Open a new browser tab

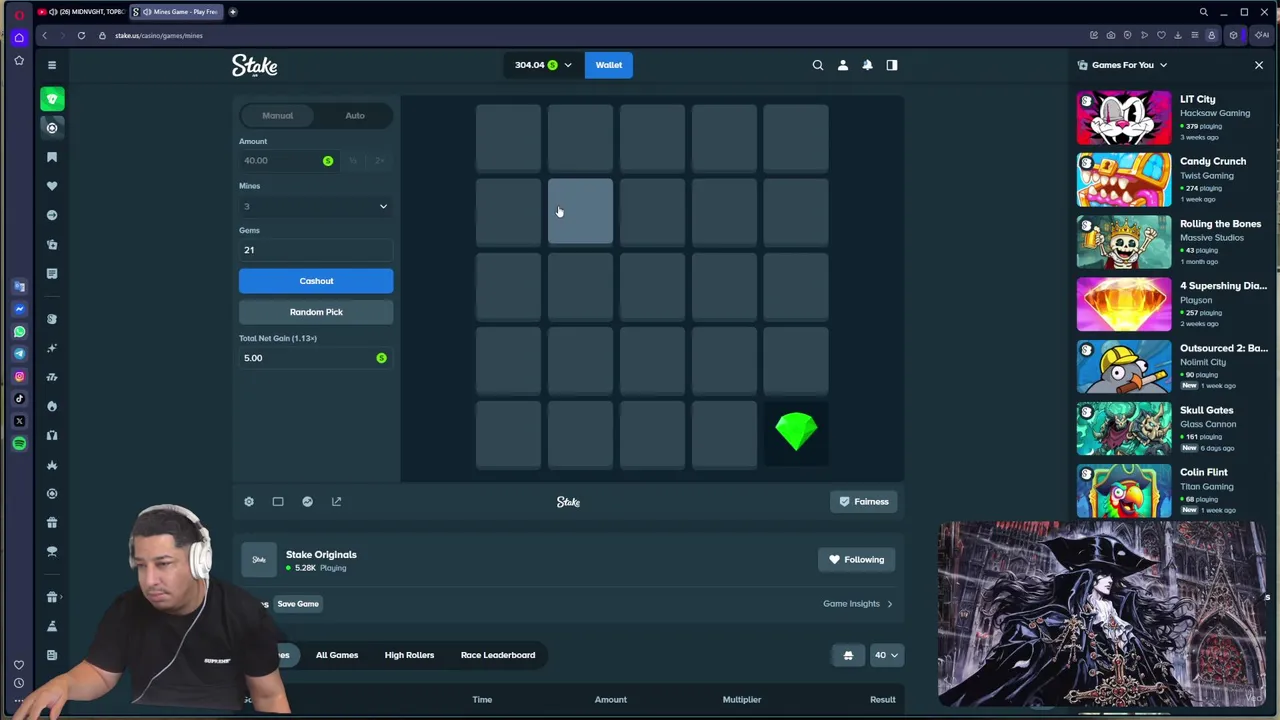coord(233,12)
